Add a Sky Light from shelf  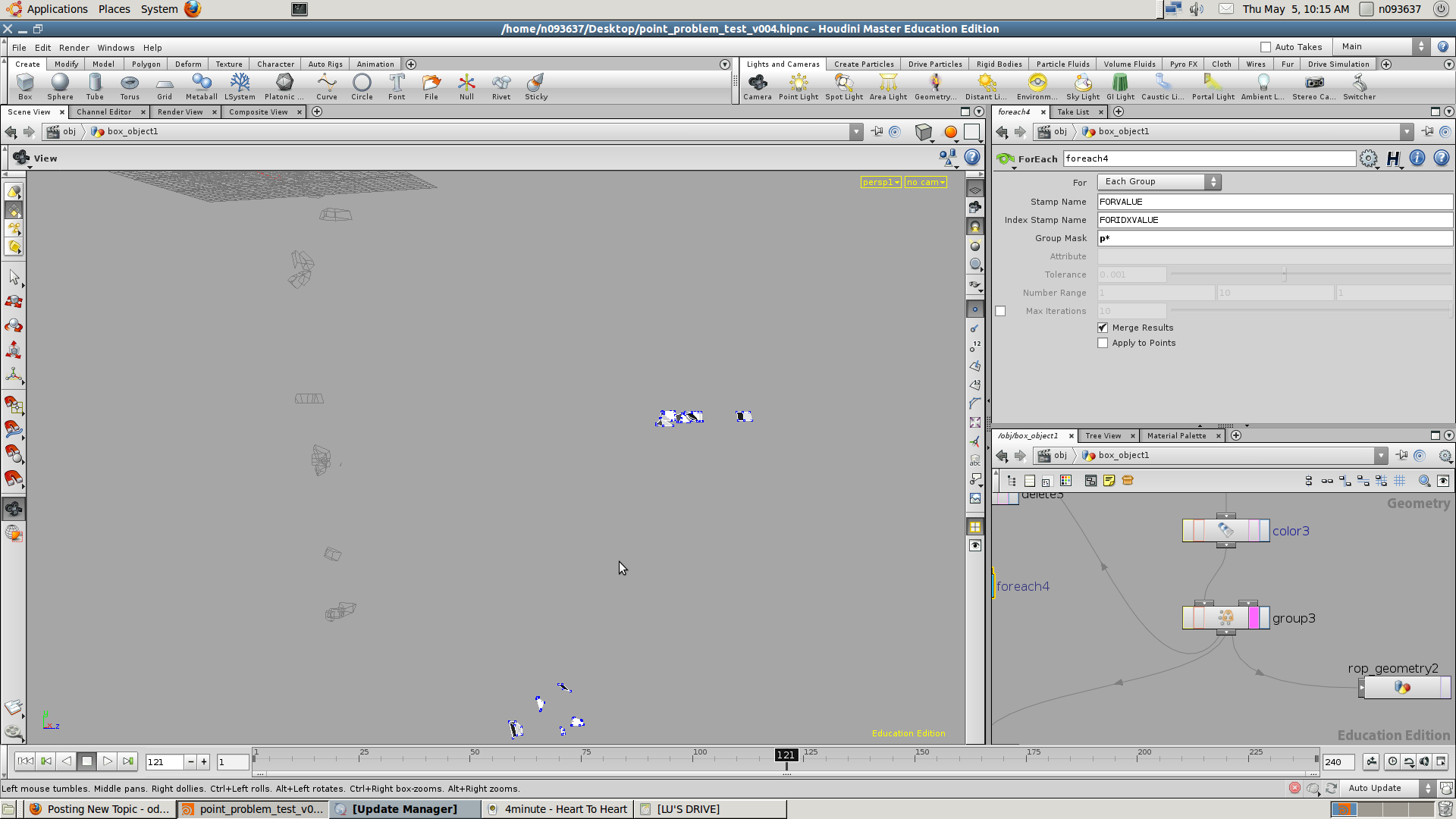click(1083, 86)
